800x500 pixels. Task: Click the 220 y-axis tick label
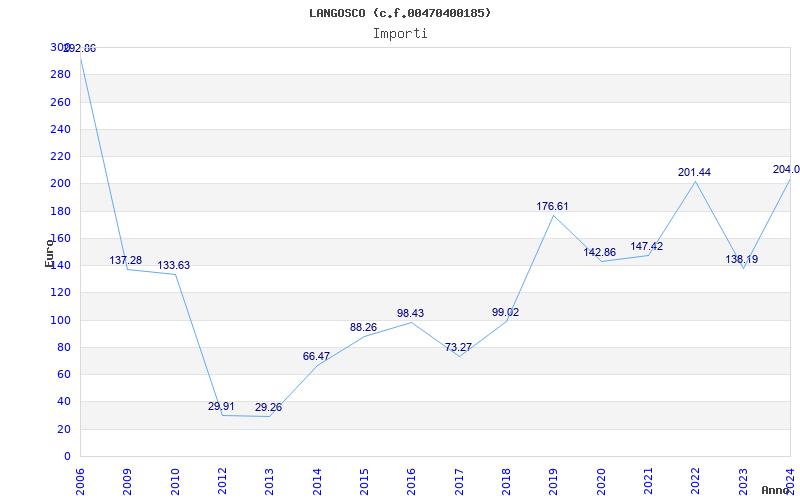coord(61,157)
